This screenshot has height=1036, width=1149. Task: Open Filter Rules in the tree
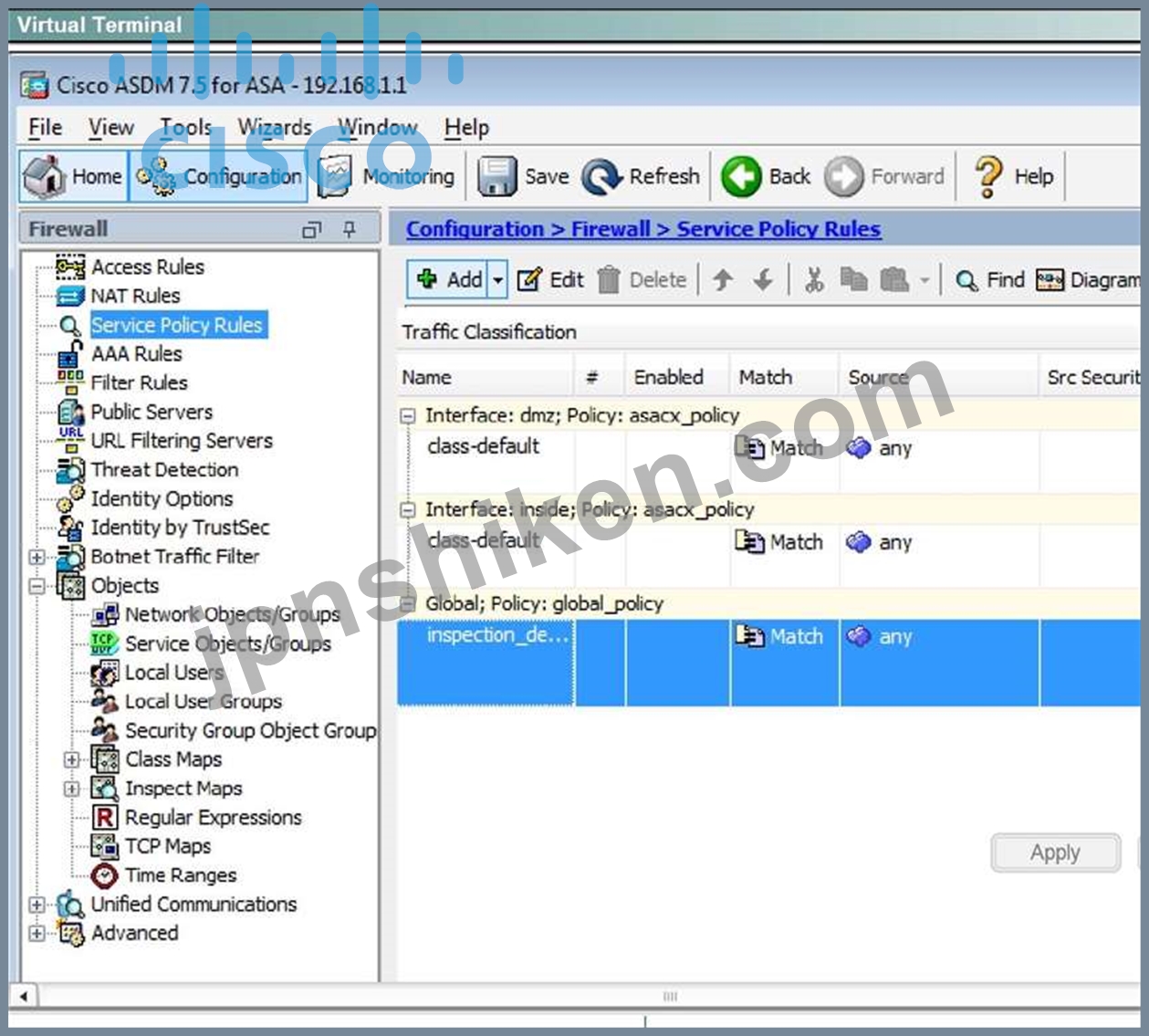click(x=140, y=382)
